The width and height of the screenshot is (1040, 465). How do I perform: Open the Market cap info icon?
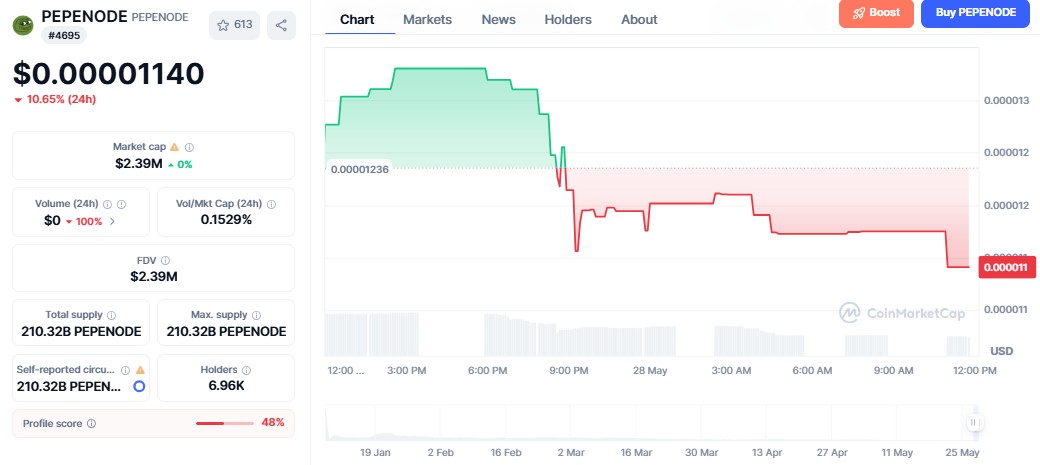pos(189,147)
